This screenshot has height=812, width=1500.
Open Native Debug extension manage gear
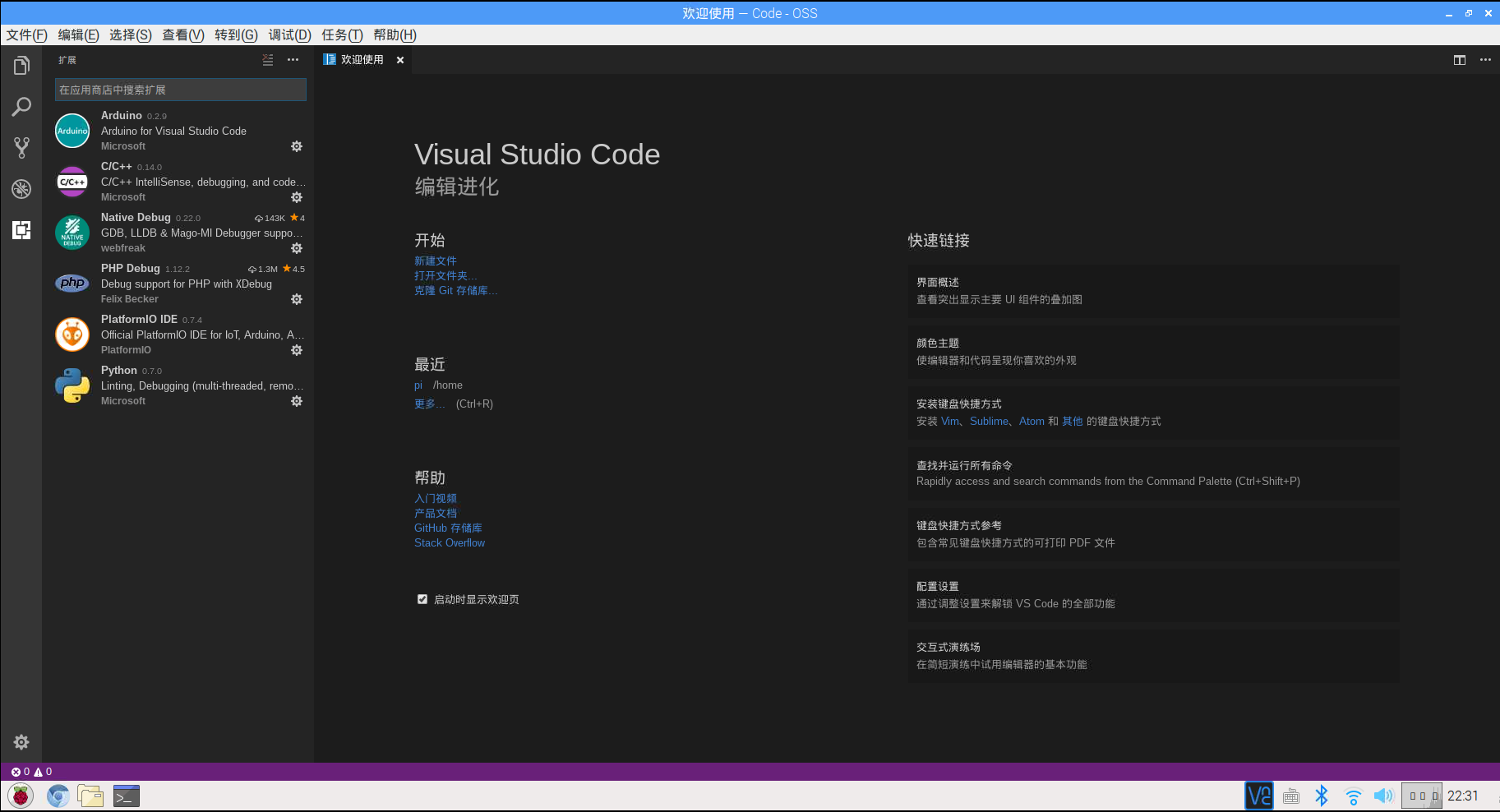click(297, 248)
